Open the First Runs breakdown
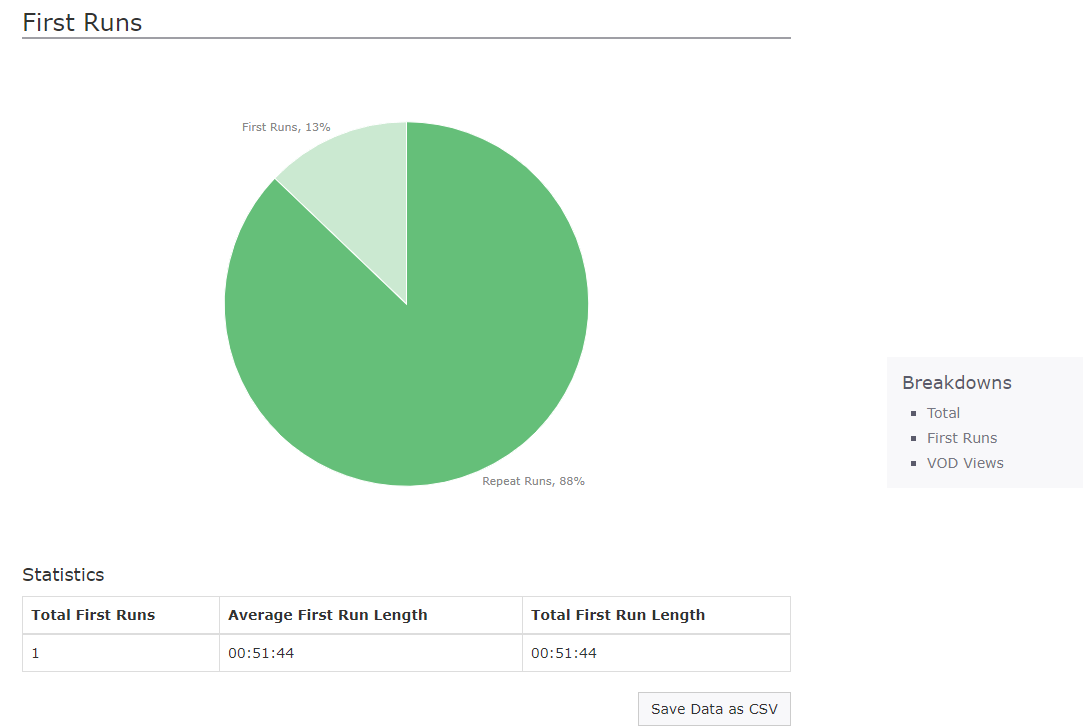The width and height of the screenshot is (1083, 727). coord(962,437)
